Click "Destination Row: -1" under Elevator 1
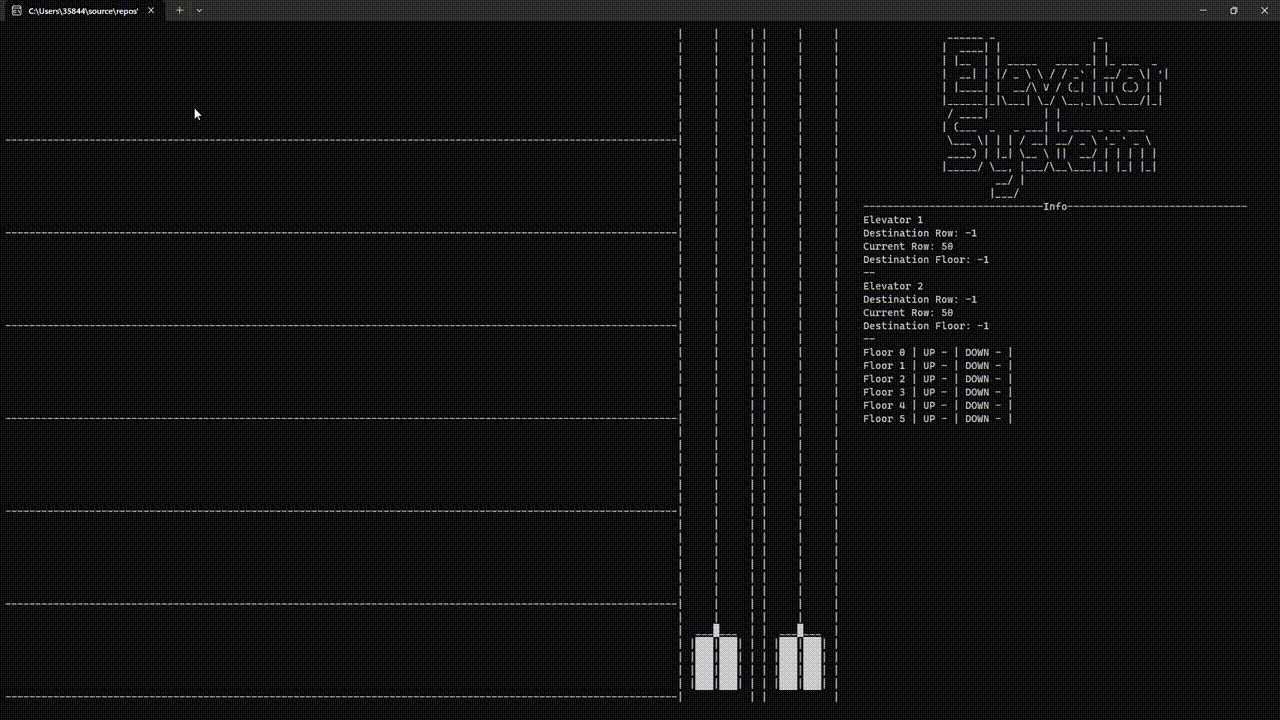 (x=920, y=233)
